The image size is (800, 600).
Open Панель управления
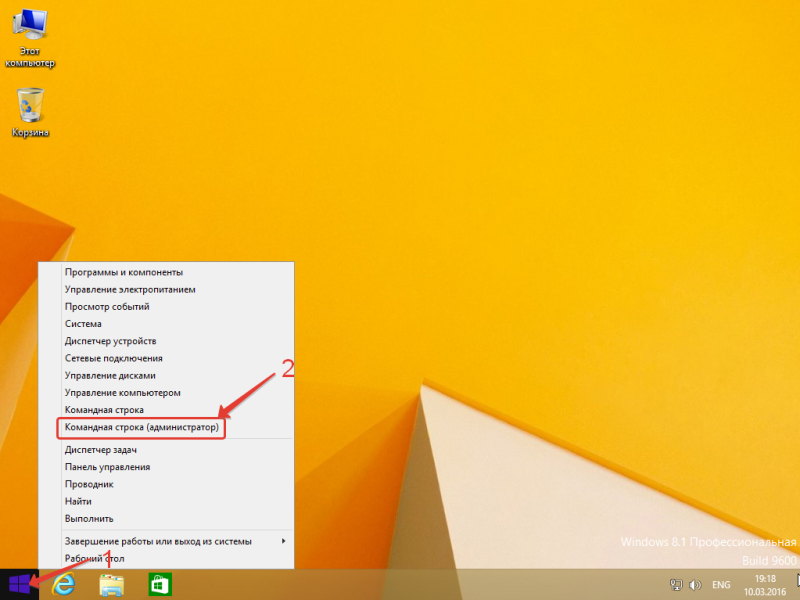pyautogui.click(x=107, y=467)
